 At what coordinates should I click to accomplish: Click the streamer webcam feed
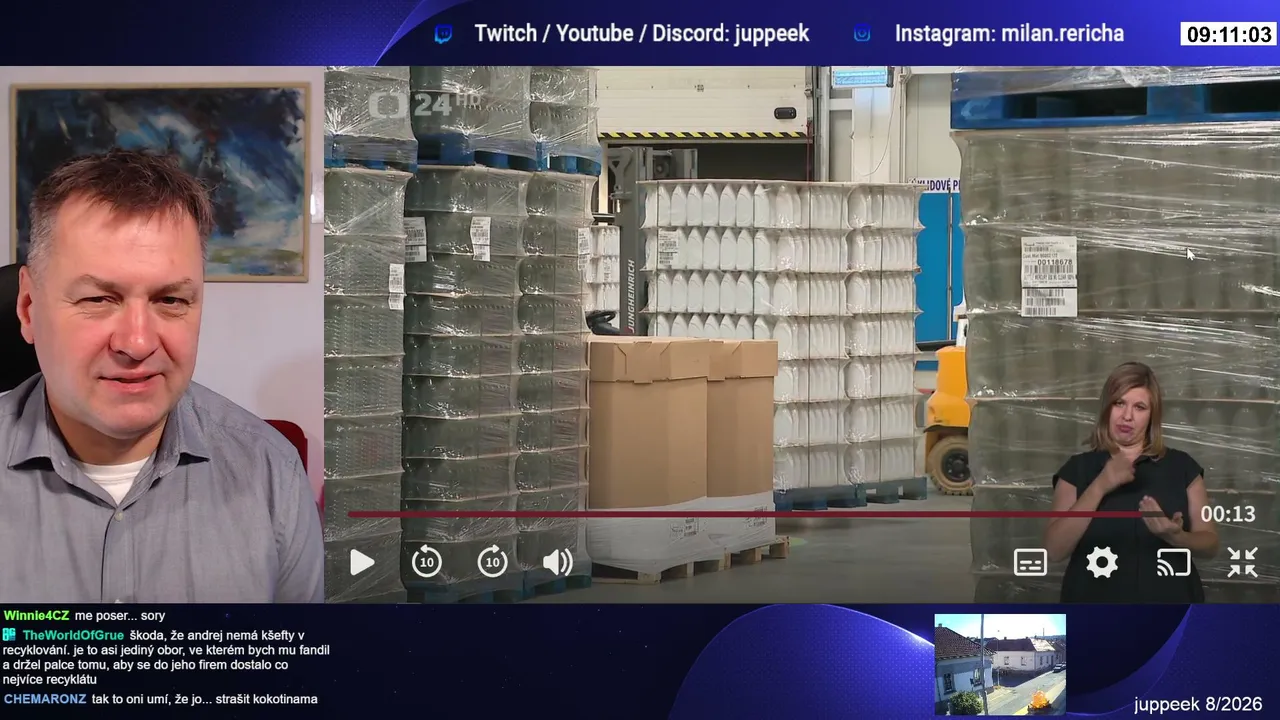162,334
